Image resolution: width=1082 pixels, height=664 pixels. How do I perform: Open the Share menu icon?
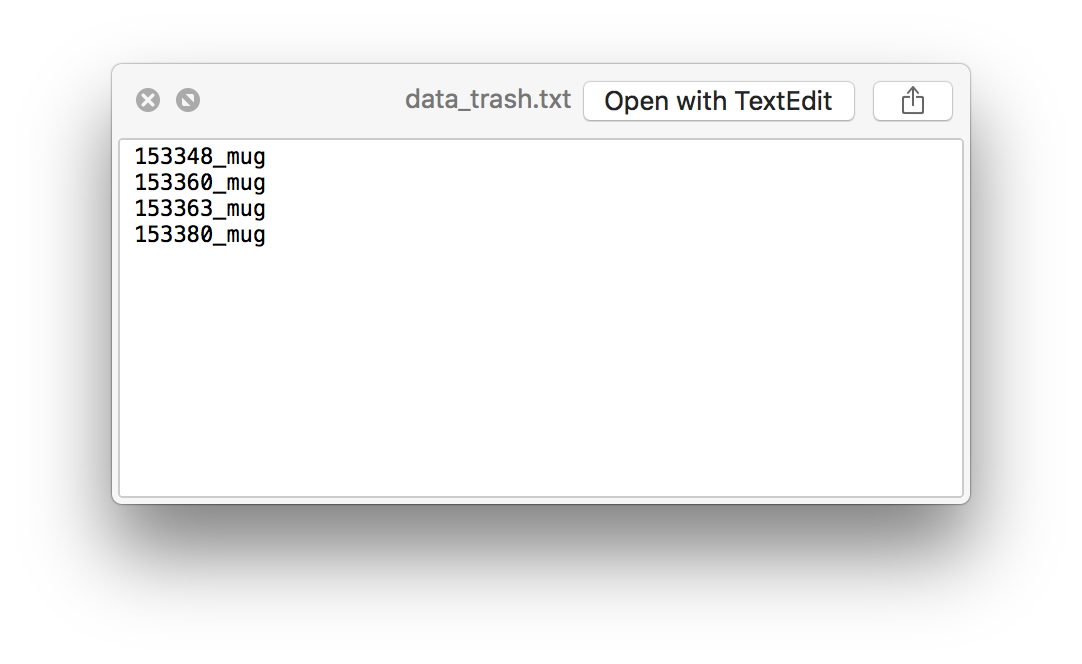[912, 101]
